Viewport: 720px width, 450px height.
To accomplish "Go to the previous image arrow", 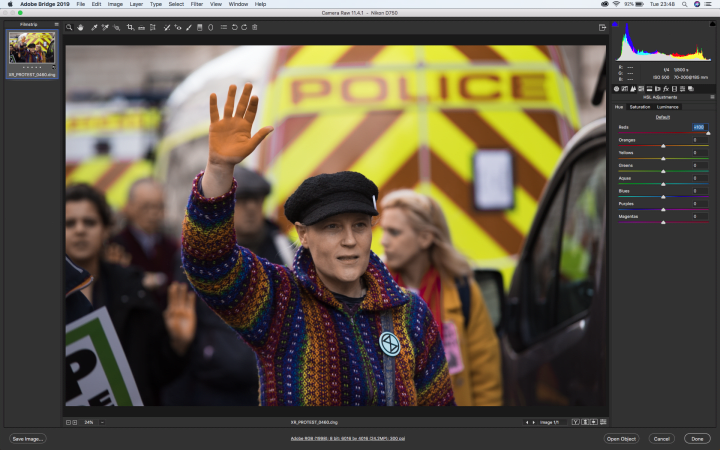I will pyautogui.click(x=527, y=422).
